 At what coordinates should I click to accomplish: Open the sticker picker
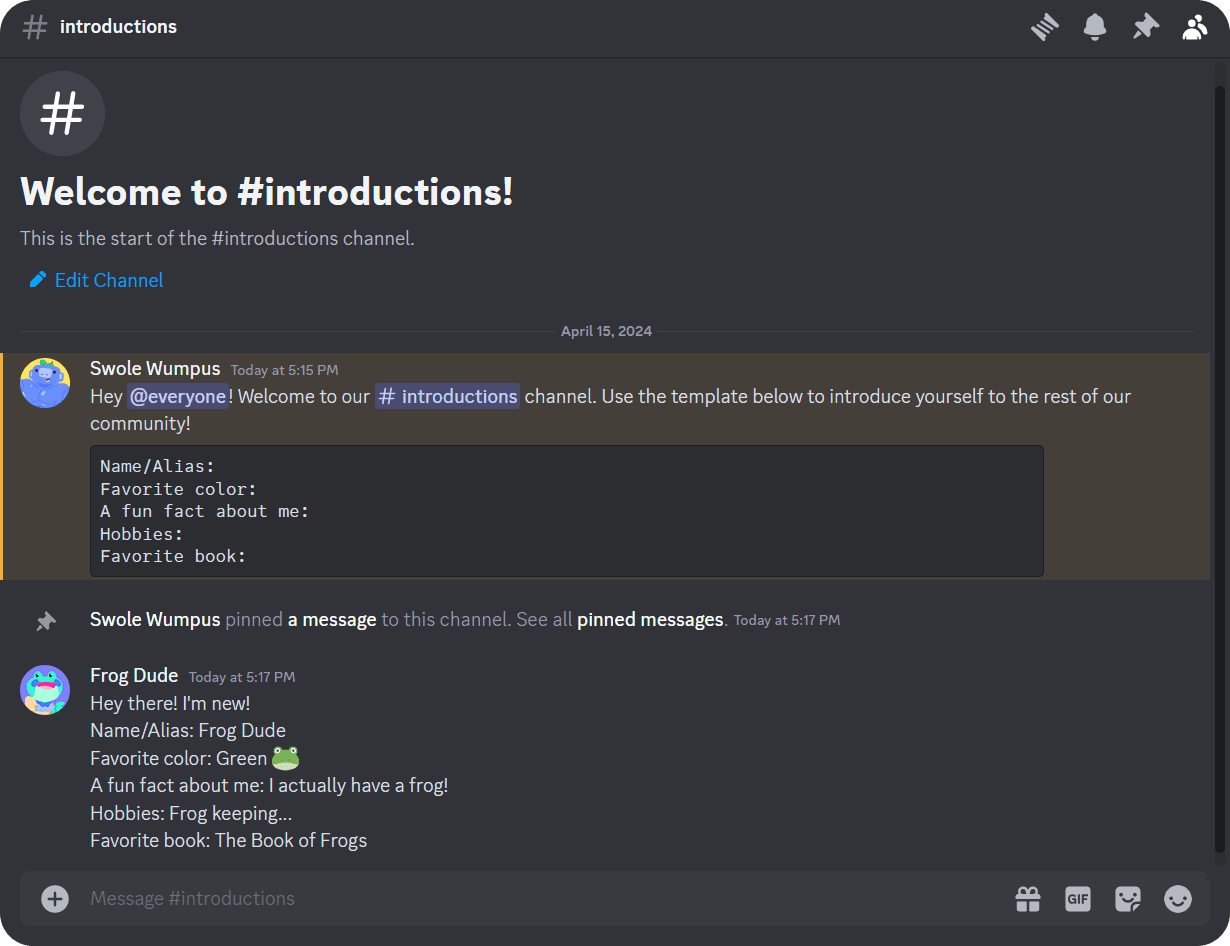[1128, 898]
